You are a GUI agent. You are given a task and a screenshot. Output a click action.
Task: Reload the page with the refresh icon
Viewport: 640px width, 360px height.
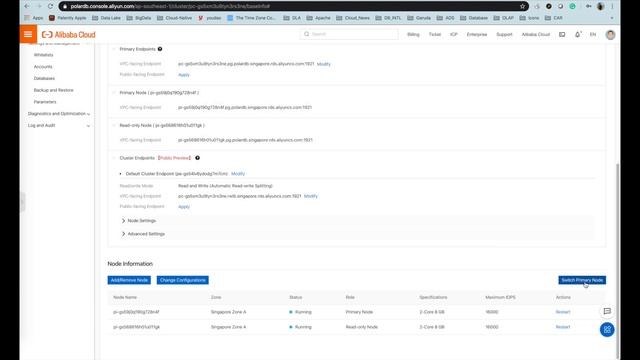[50, 6]
